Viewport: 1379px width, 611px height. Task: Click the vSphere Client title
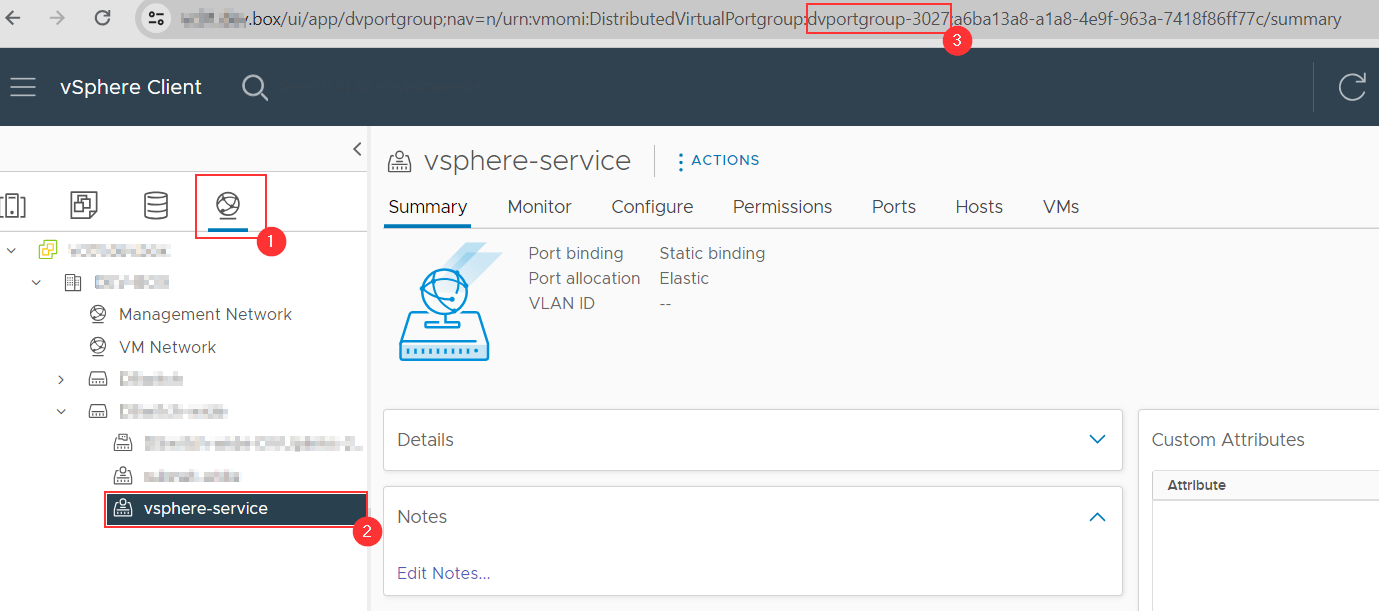(131, 87)
